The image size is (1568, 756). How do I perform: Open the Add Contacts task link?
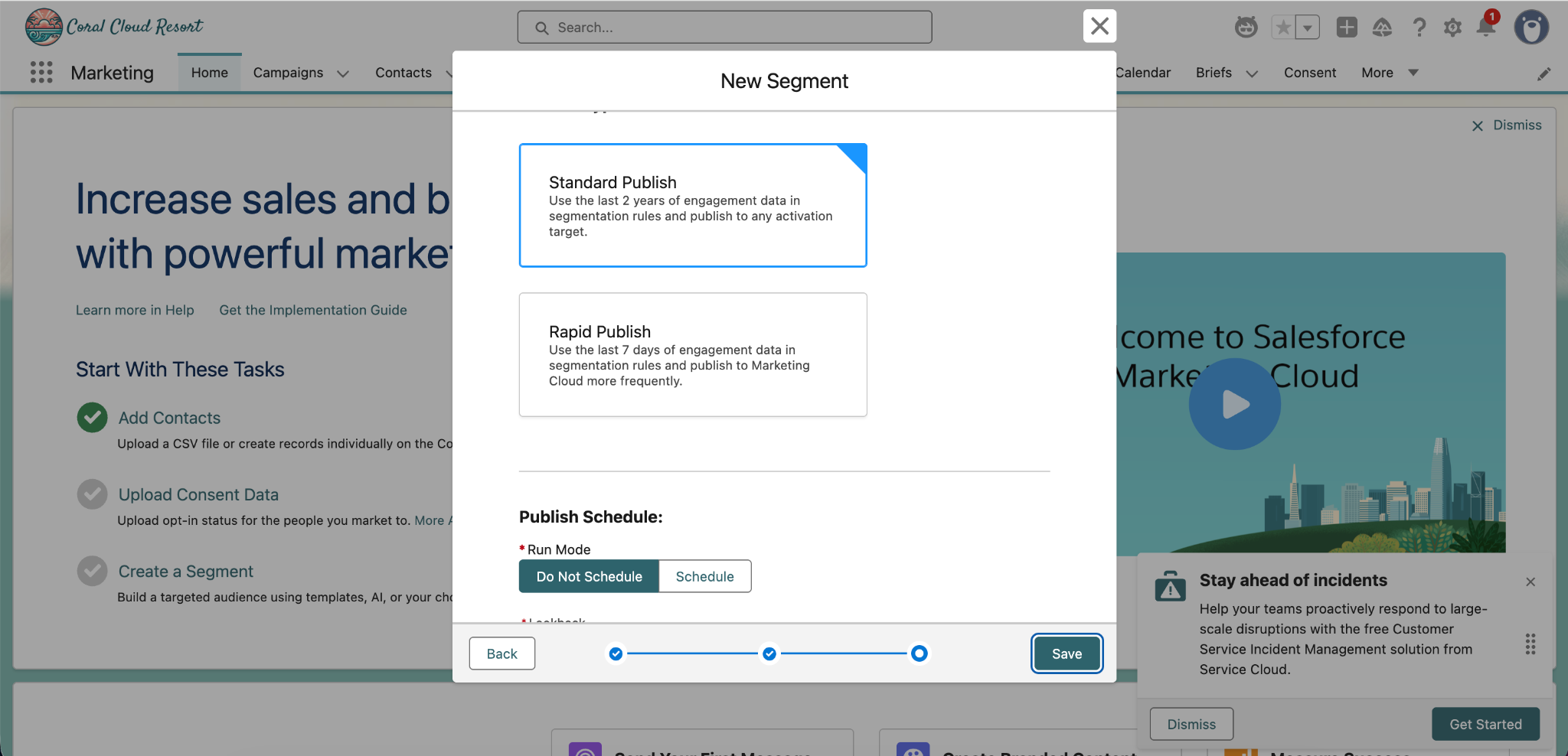[x=169, y=418]
